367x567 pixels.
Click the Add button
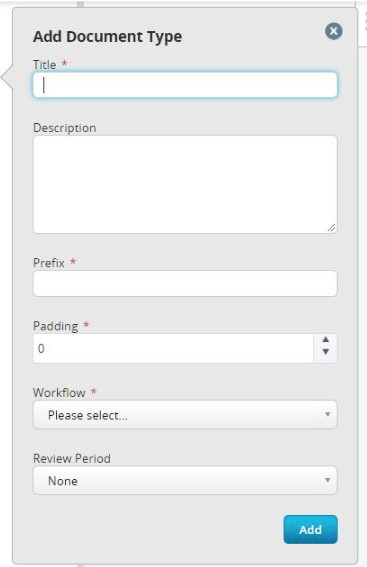pyautogui.click(x=310, y=529)
